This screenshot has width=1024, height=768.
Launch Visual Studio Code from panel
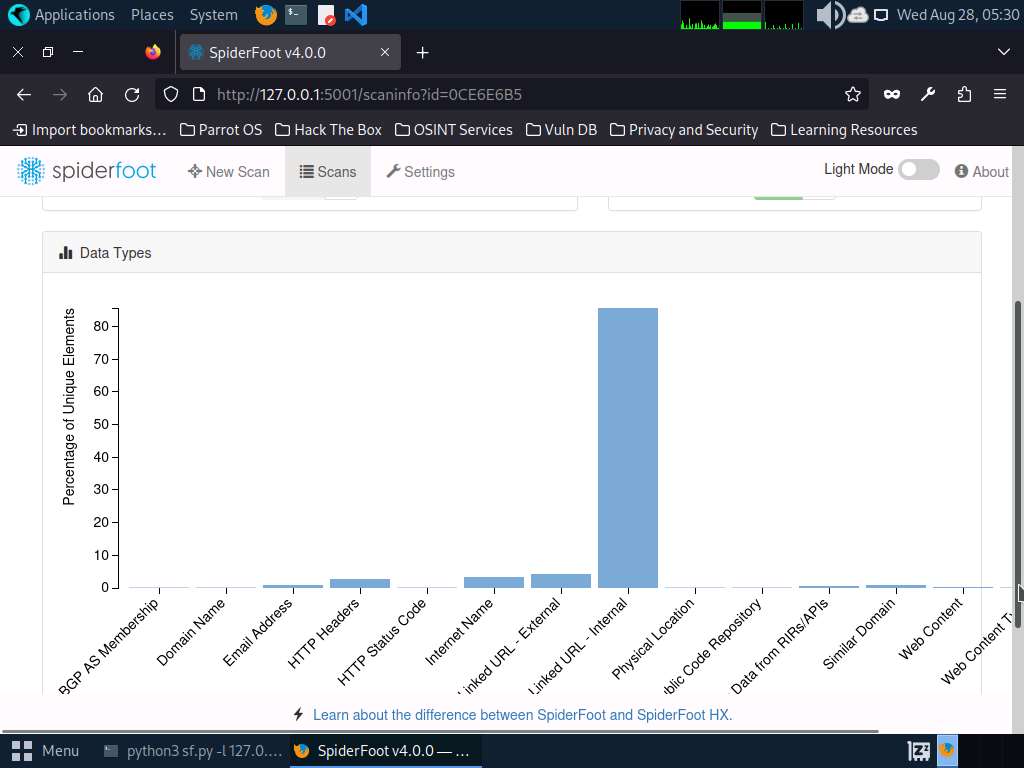(x=356, y=14)
